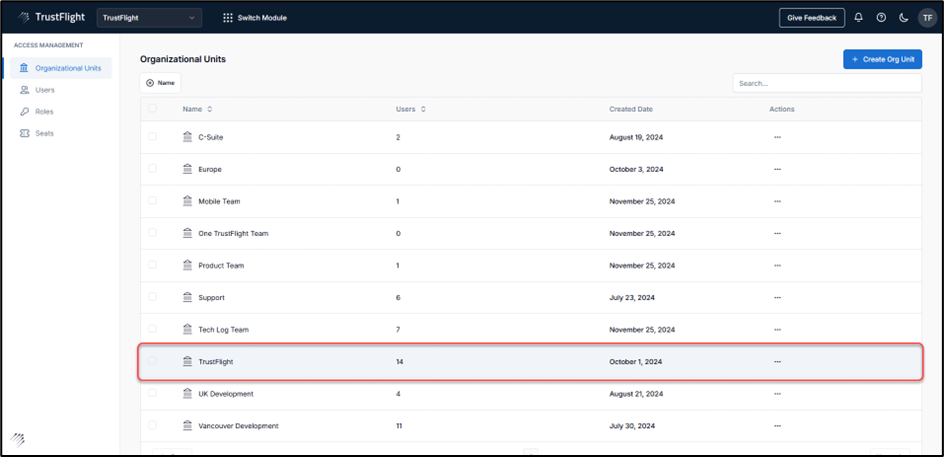Viewport: 944px width, 457px height.
Task: Check the select-all checkbox in table header
Action: pyautogui.click(x=152, y=109)
